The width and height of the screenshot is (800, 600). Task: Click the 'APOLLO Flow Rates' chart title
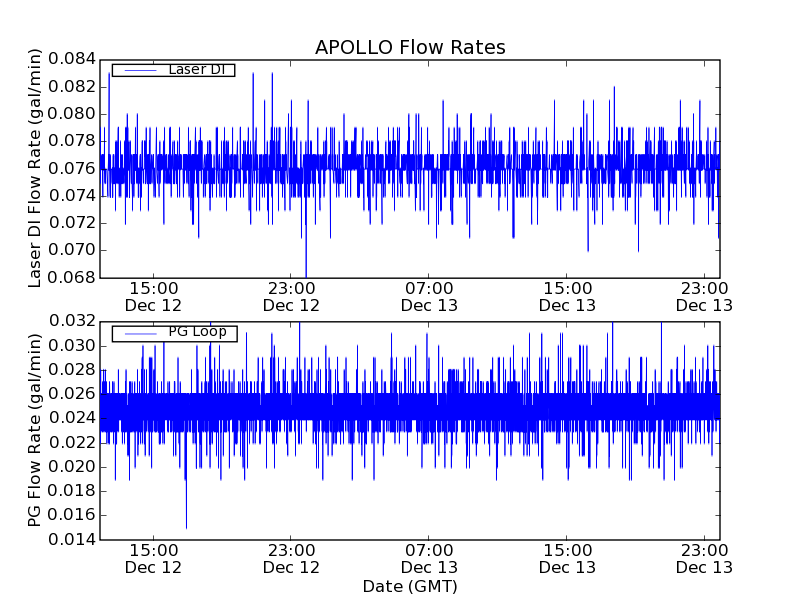coord(410,47)
